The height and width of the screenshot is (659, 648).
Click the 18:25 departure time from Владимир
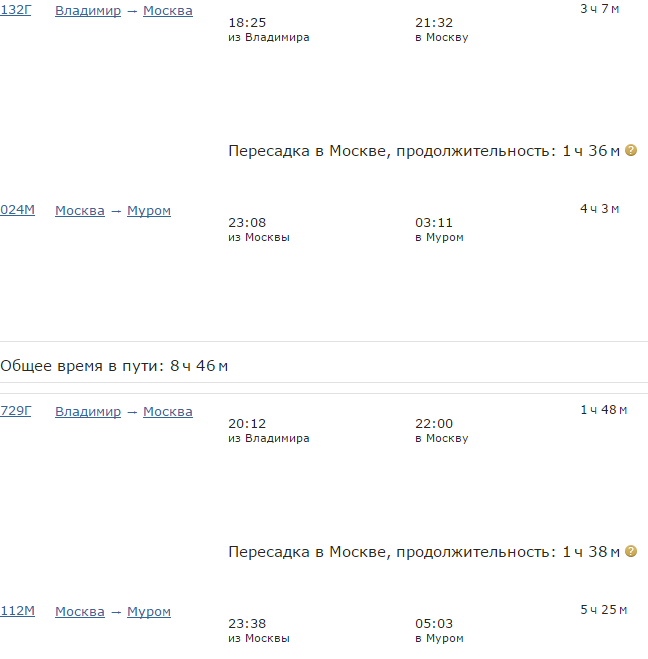coord(247,22)
